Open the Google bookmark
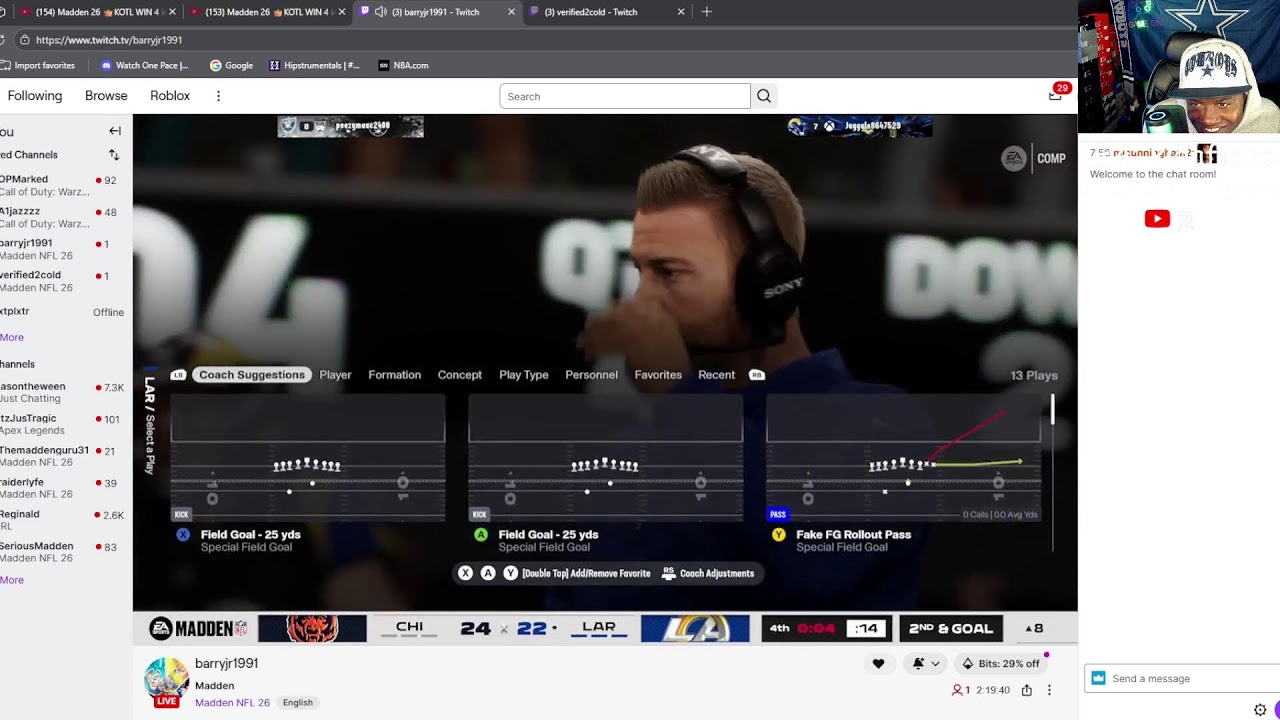 pyautogui.click(x=231, y=65)
